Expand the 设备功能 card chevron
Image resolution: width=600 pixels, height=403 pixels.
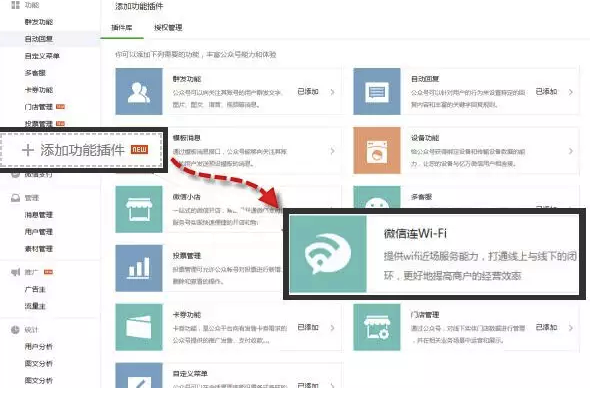571,151
